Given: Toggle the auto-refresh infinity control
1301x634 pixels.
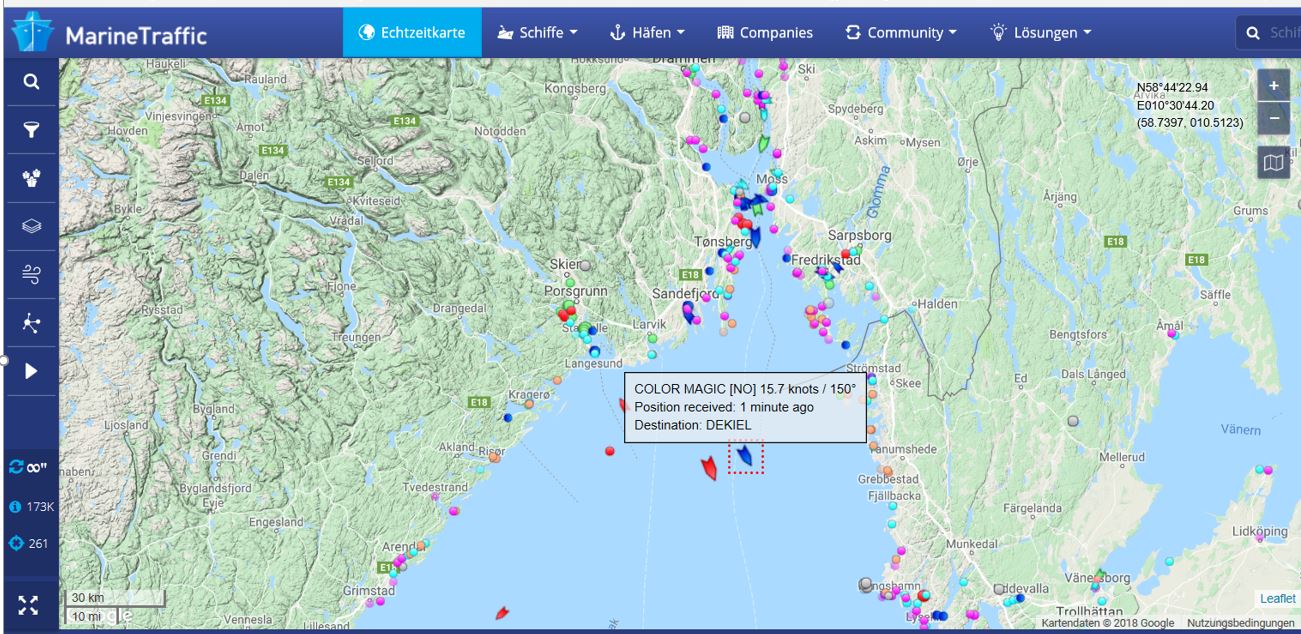Looking at the screenshot, I should coord(30,467).
